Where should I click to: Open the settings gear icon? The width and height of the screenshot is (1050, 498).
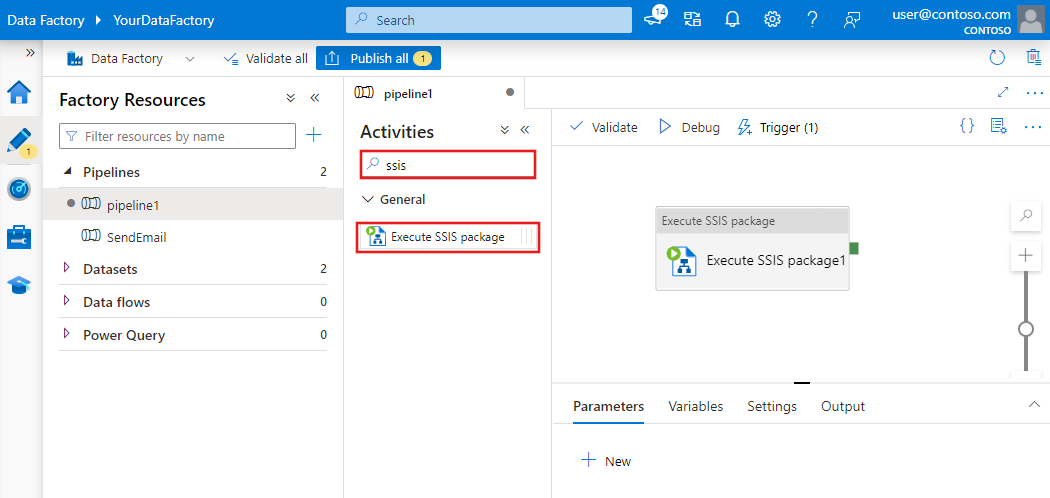(x=772, y=20)
